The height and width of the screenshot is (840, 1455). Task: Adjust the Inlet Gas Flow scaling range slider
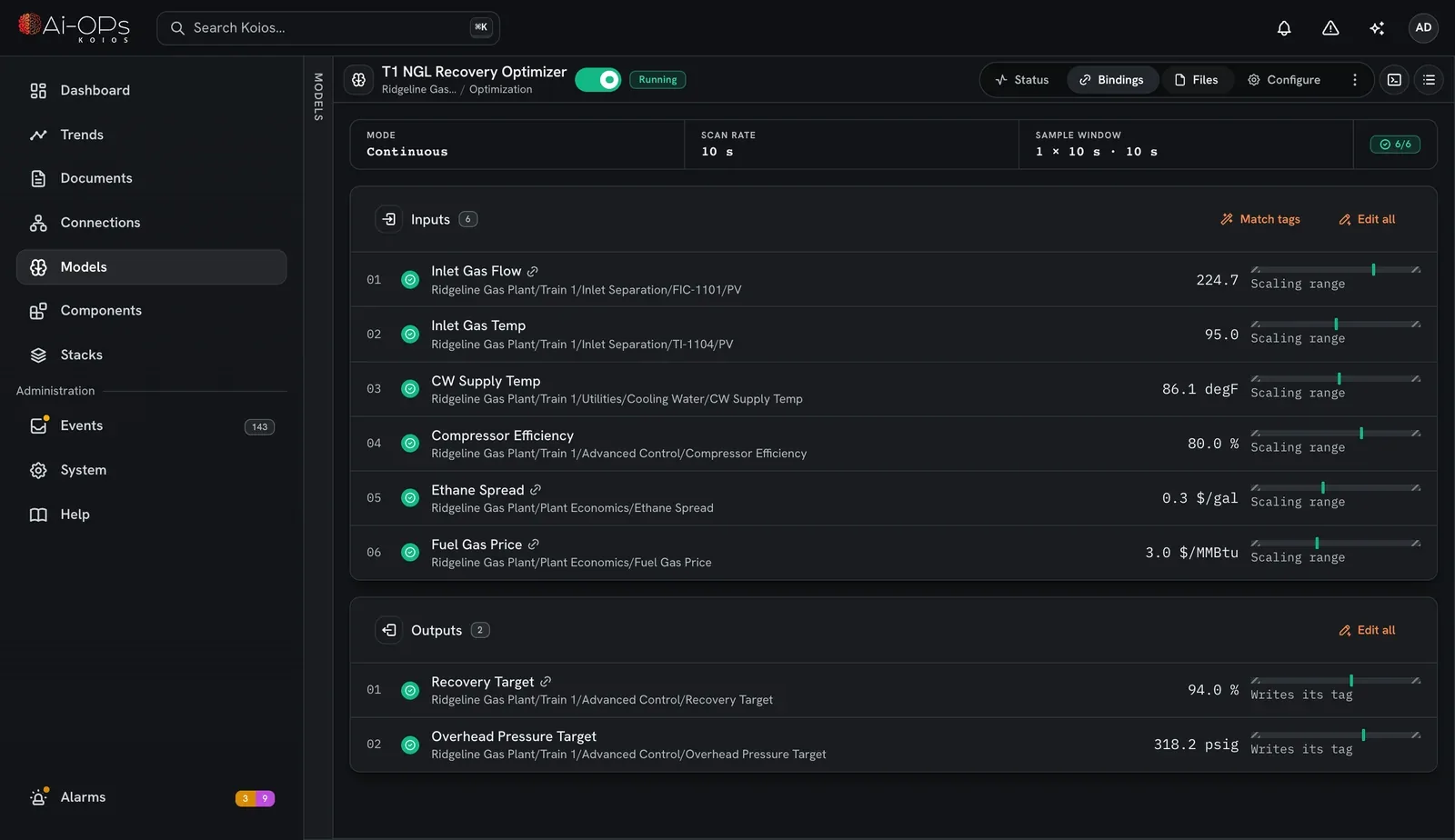point(1336,270)
